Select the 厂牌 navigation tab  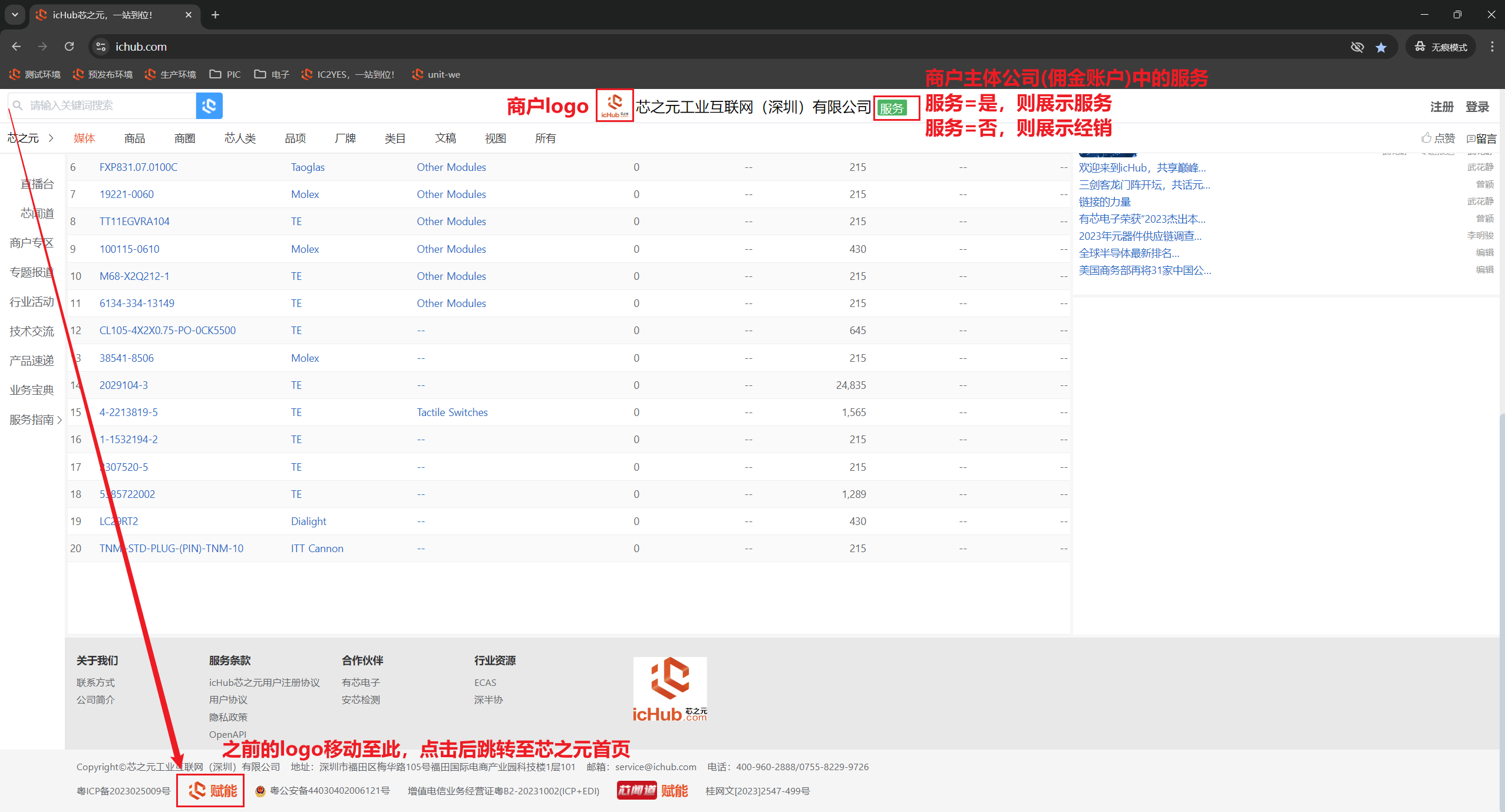(x=345, y=138)
